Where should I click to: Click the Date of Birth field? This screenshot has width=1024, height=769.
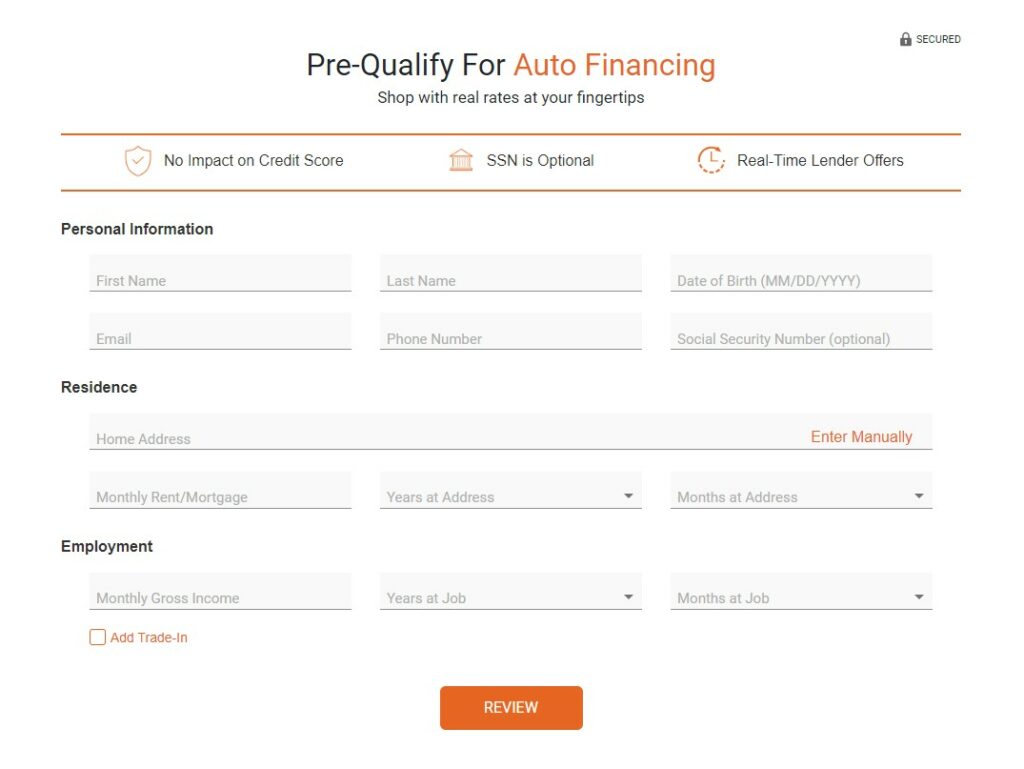[x=801, y=274]
